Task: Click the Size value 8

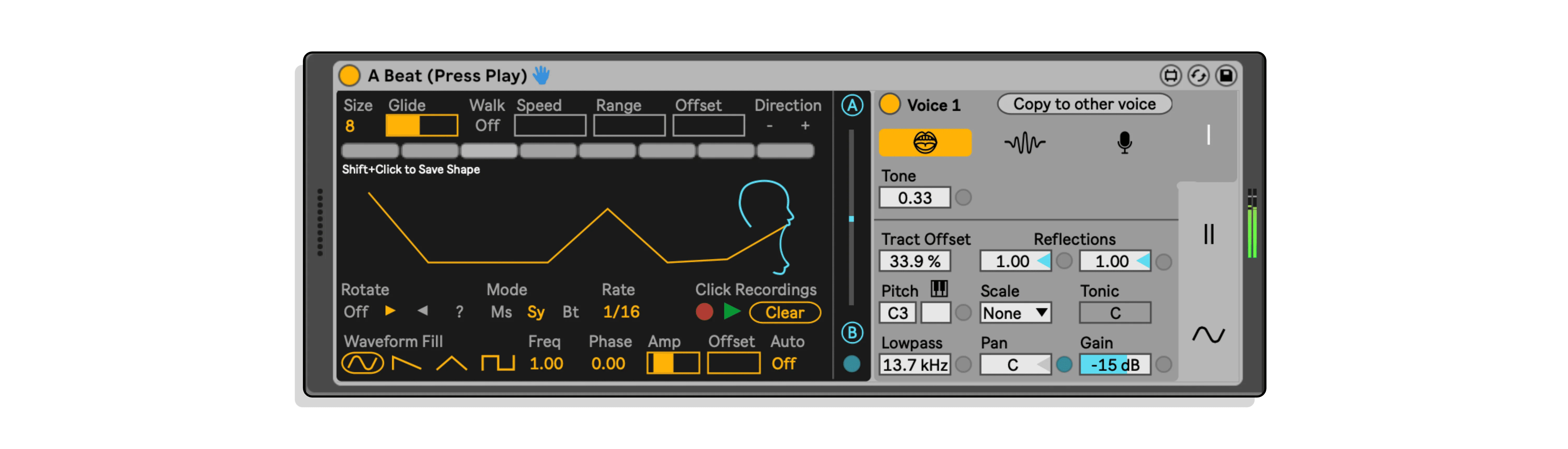Action: pos(349,126)
